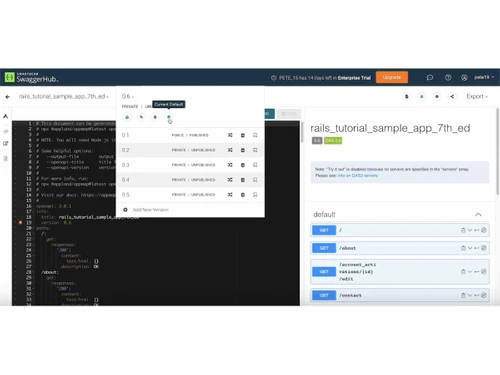
Task: Delete version 0.4 with the trash icon
Action: coord(243,180)
